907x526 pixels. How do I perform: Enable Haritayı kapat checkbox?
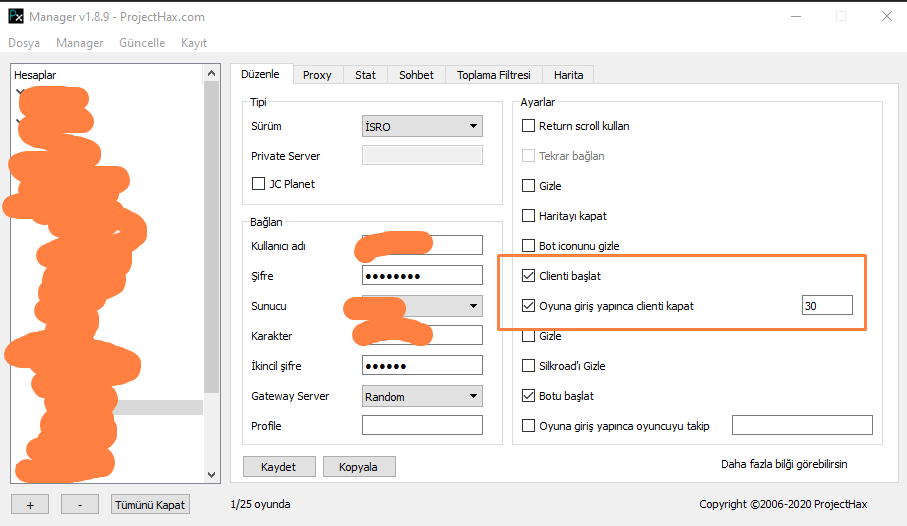(x=530, y=216)
